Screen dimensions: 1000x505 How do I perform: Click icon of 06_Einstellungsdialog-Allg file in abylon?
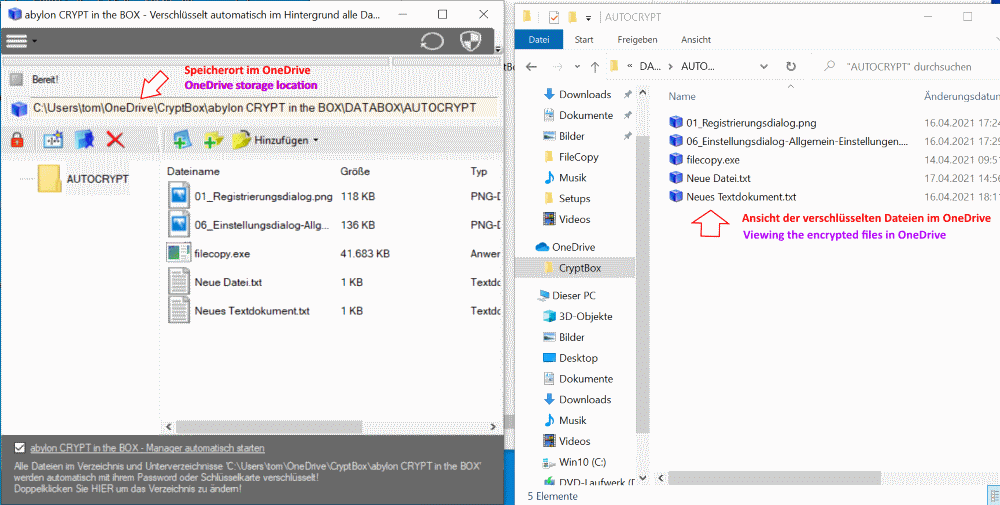(179, 224)
